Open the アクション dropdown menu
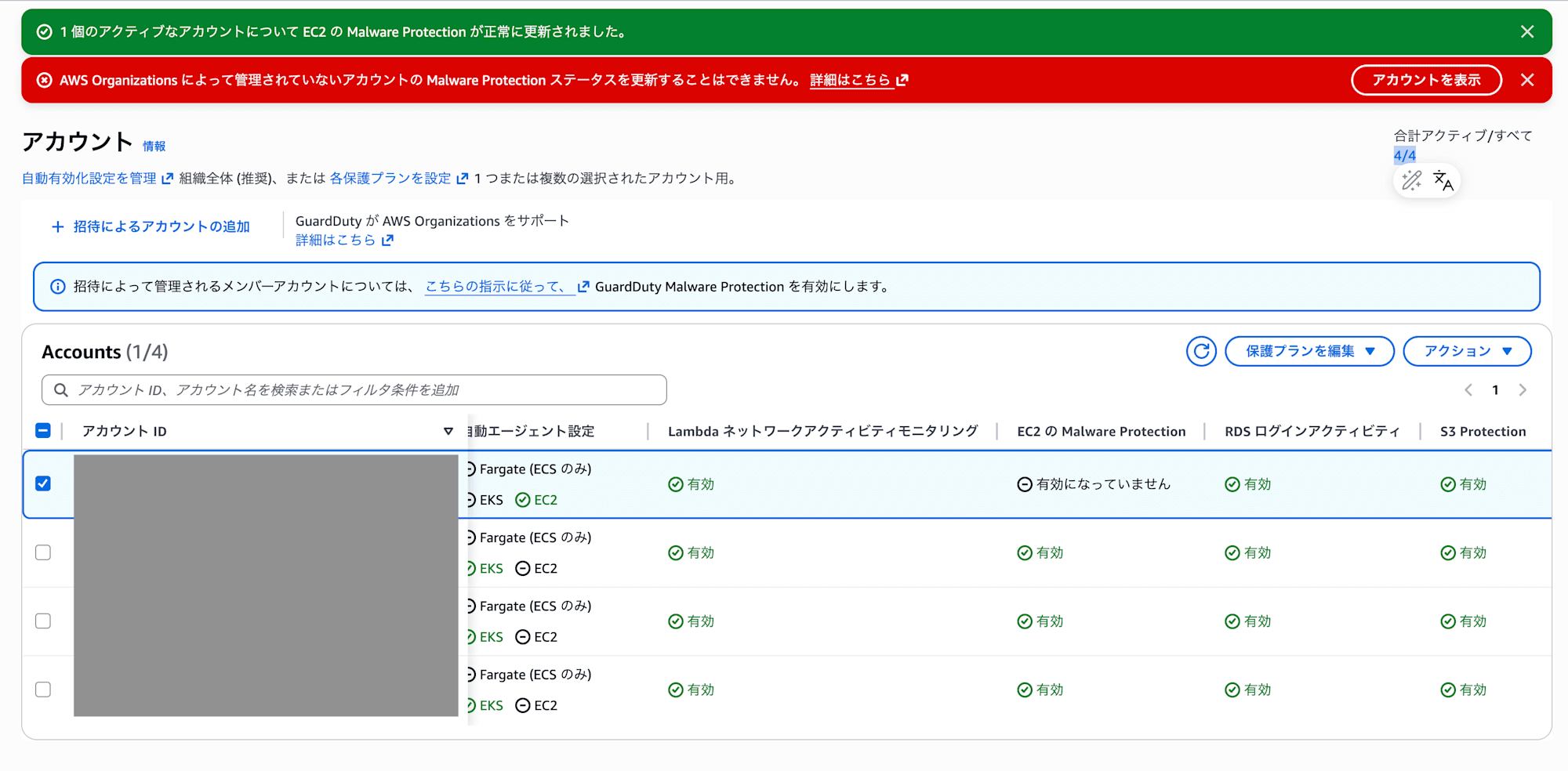The height and width of the screenshot is (771, 1568). [1467, 351]
